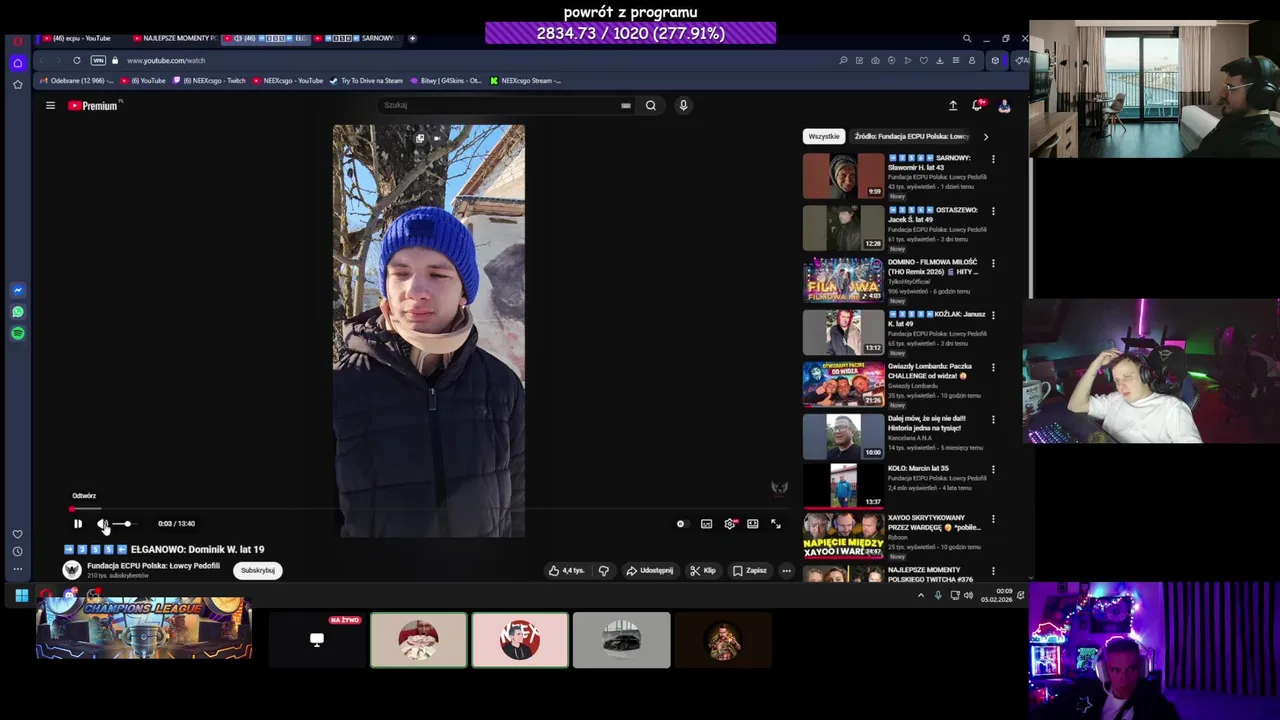Open DOMINO - FILMOWA MIŁOŚĆ video thumbnail
The height and width of the screenshot is (720, 1280).
click(843, 280)
